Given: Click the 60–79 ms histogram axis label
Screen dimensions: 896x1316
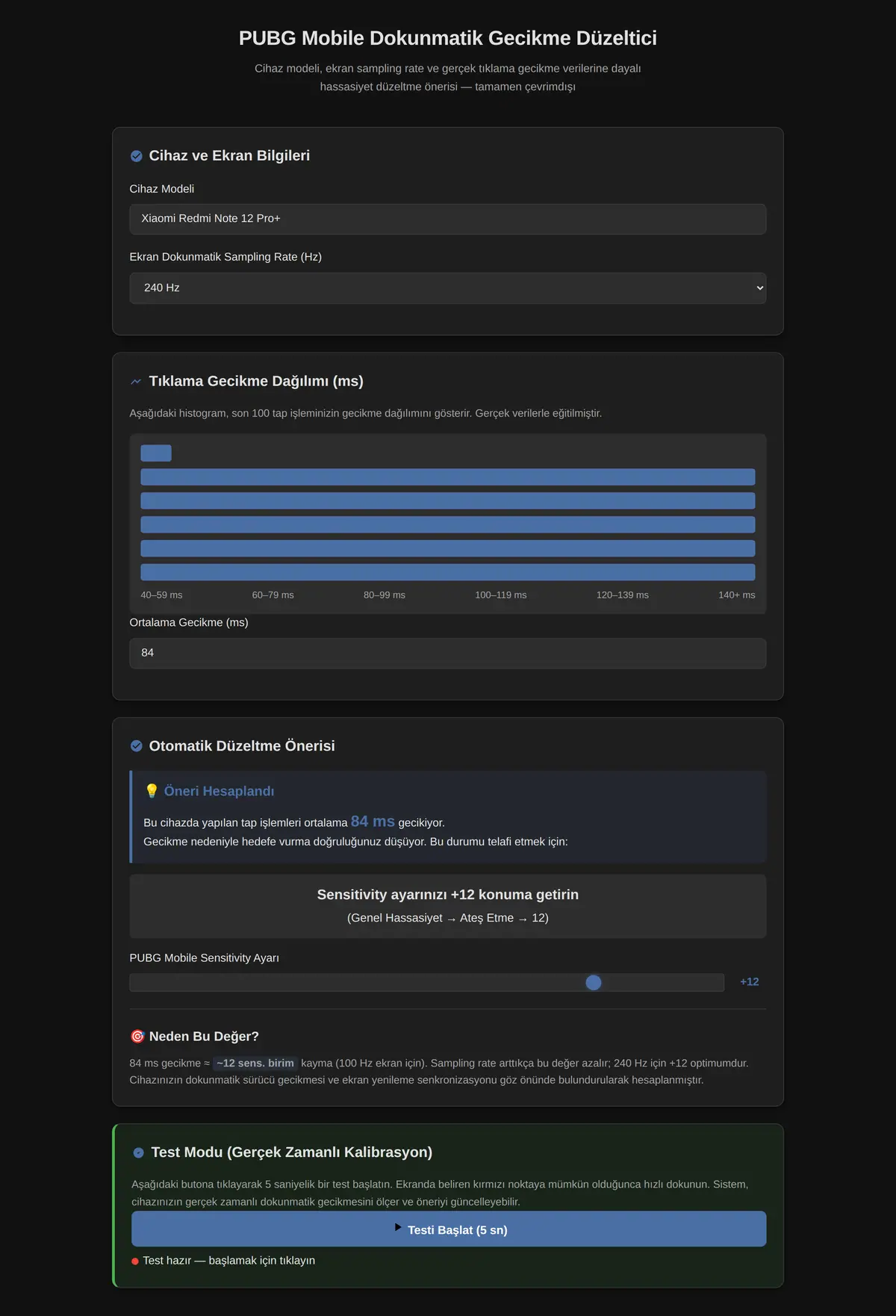Looking at the screenshot, I should 273,595.
